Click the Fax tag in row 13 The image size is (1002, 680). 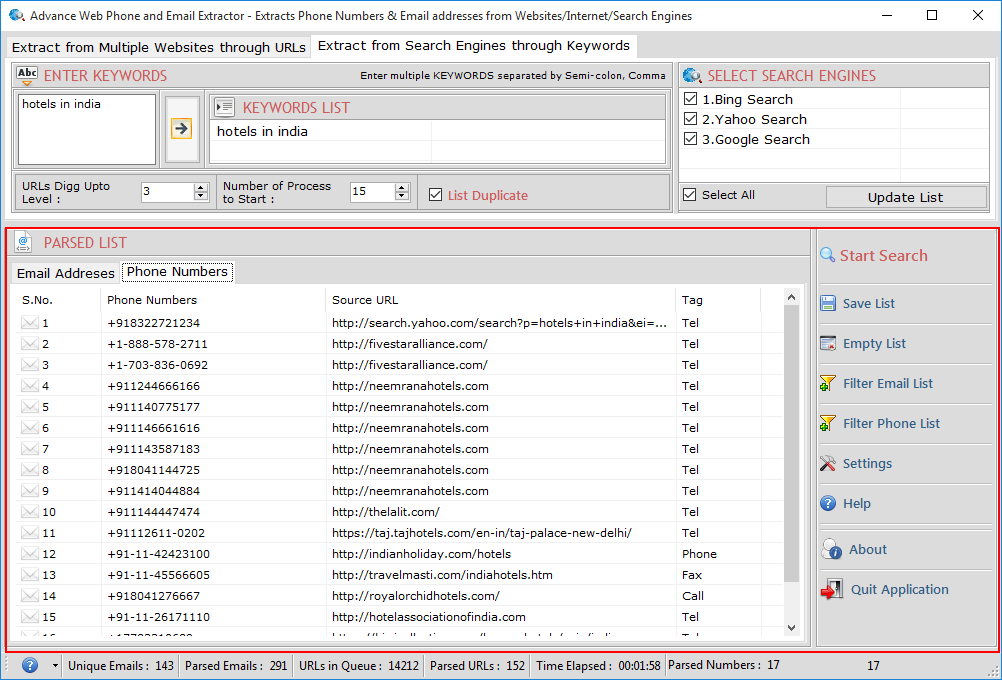click(691, 575)
